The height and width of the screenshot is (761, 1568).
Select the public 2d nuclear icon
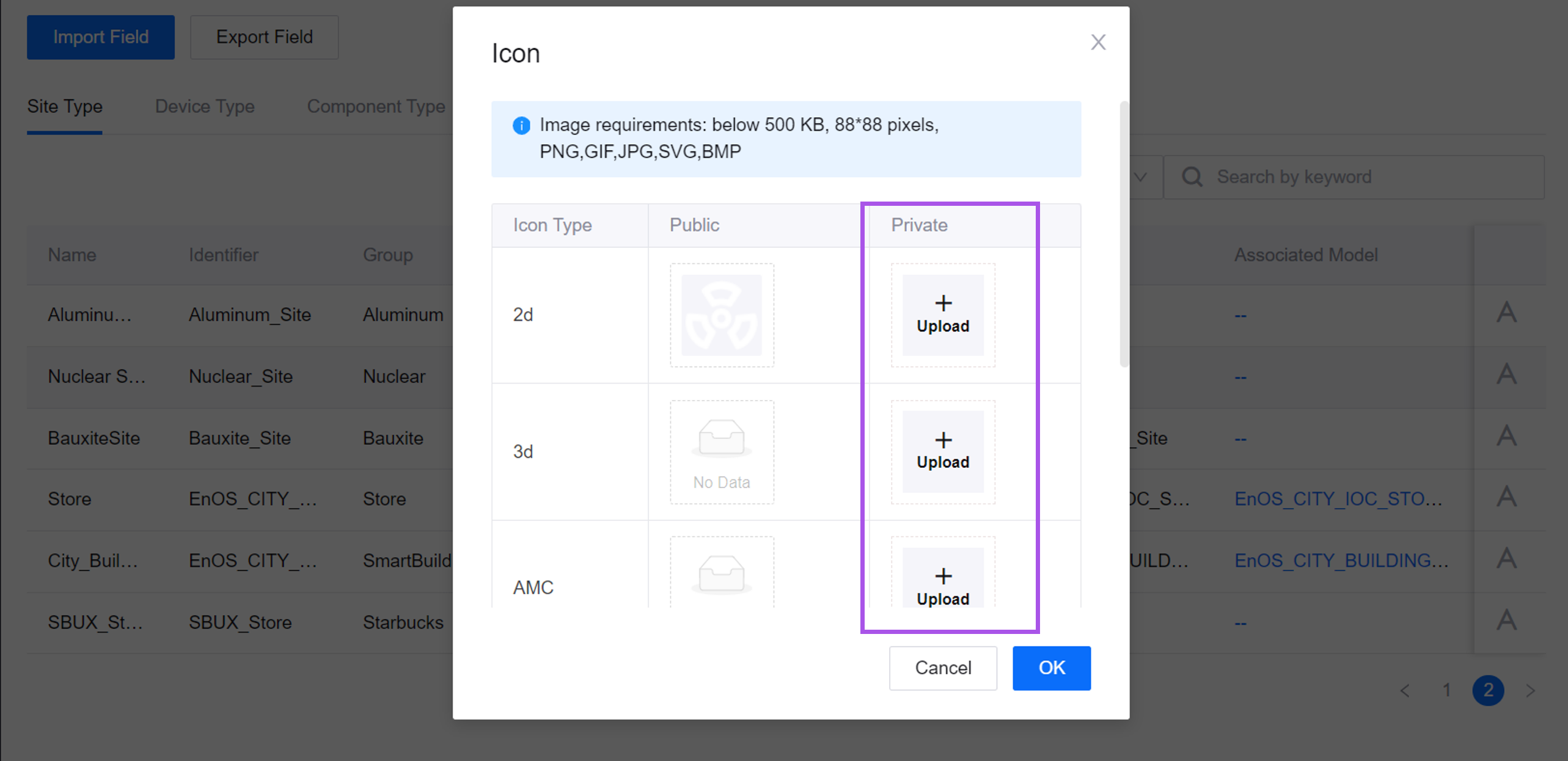(722, 315)
